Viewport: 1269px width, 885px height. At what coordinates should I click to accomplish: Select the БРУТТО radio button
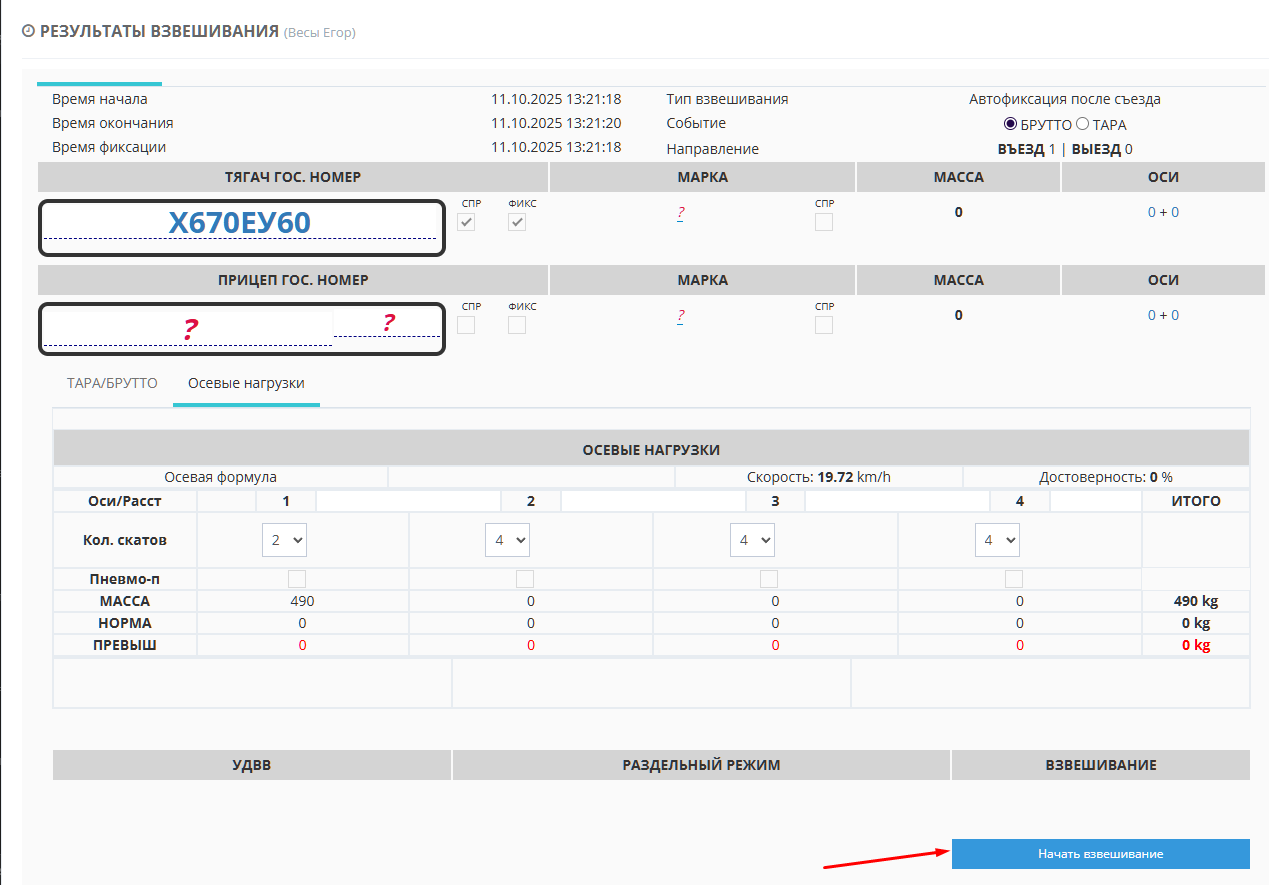[x=1010, y=125]
